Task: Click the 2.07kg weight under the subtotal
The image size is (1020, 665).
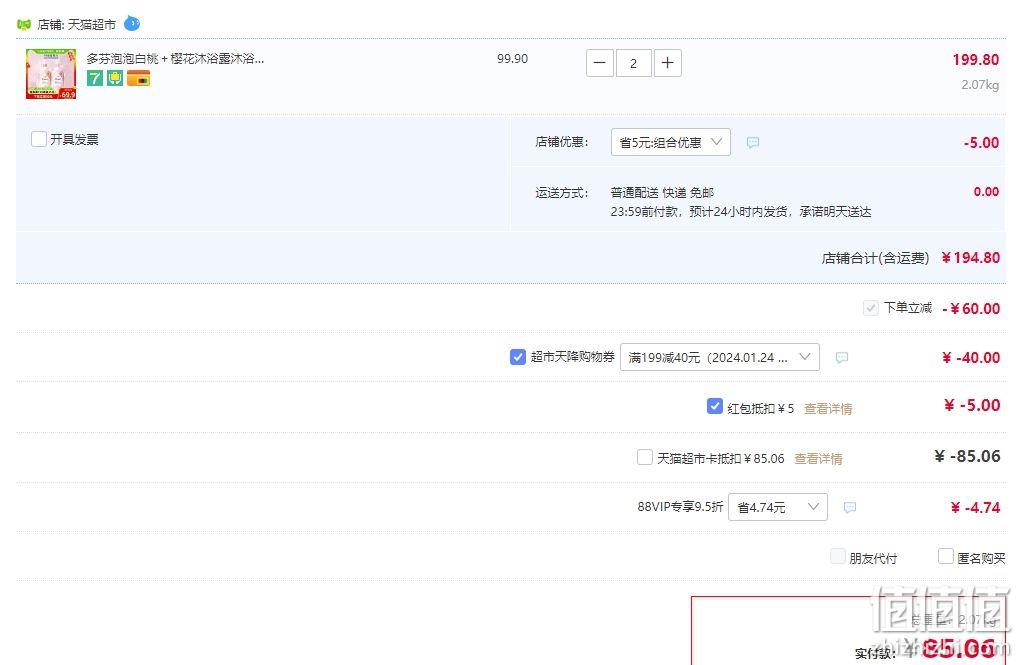Action: [x=980, y=85]
